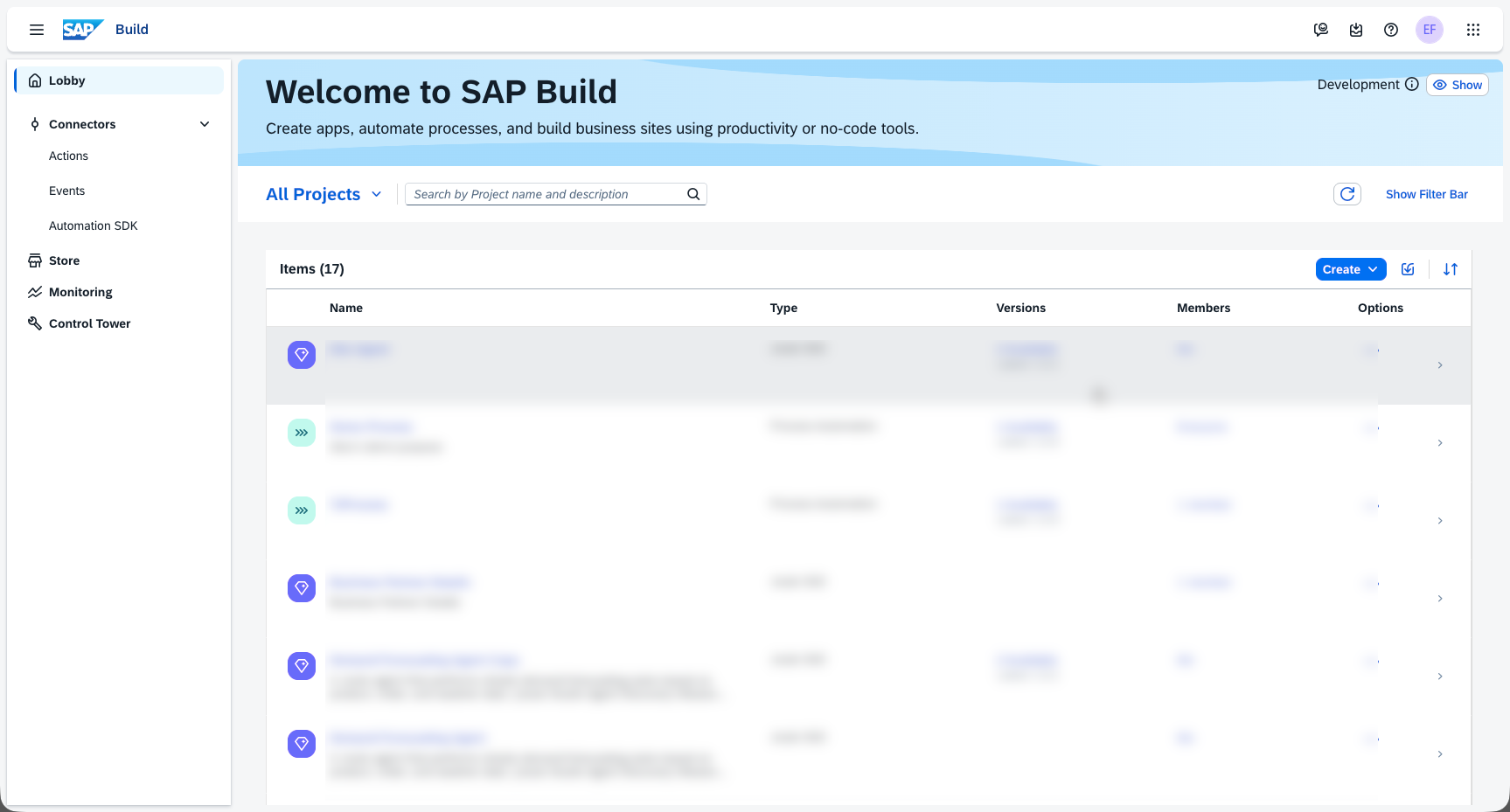Open the Create dropdown button
Image resolution: width=1510 pixels, height=812 pixels.
click(1351, 269)
